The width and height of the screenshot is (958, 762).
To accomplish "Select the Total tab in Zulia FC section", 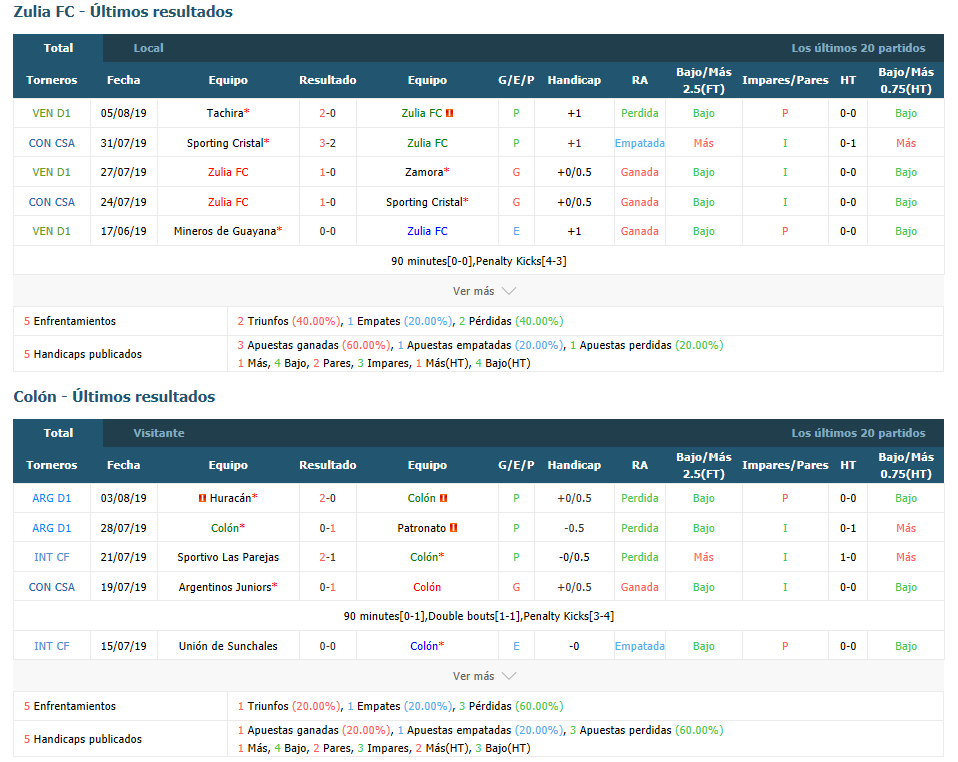I will 58,48.
